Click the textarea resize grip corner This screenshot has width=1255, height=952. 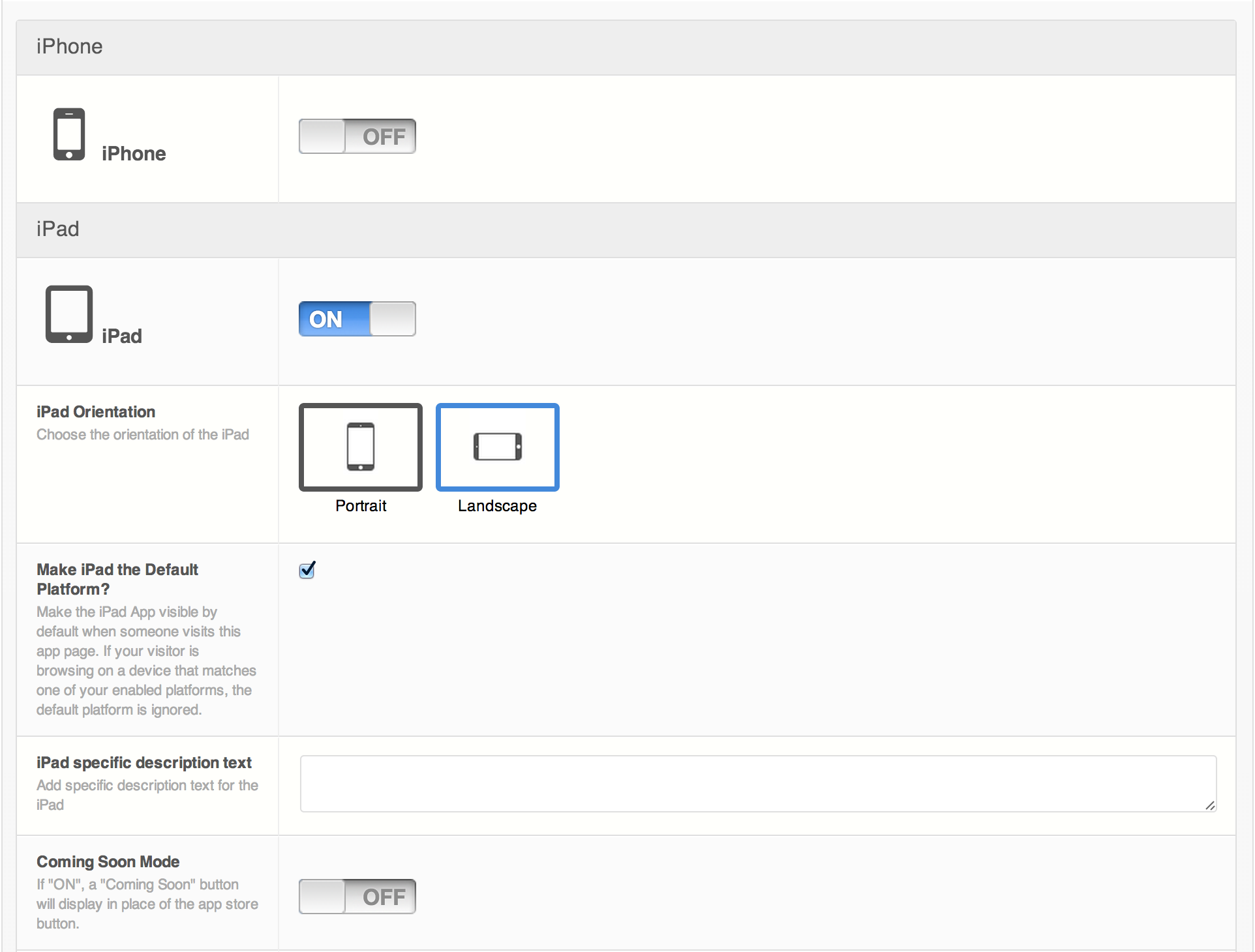point(1210,806)
